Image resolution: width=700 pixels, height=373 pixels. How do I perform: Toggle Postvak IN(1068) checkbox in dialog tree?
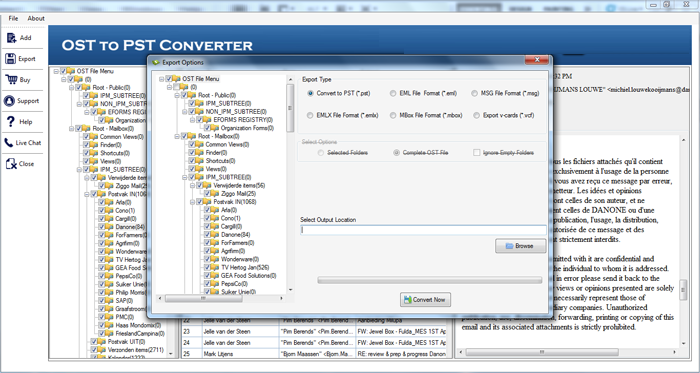(200, 202)
